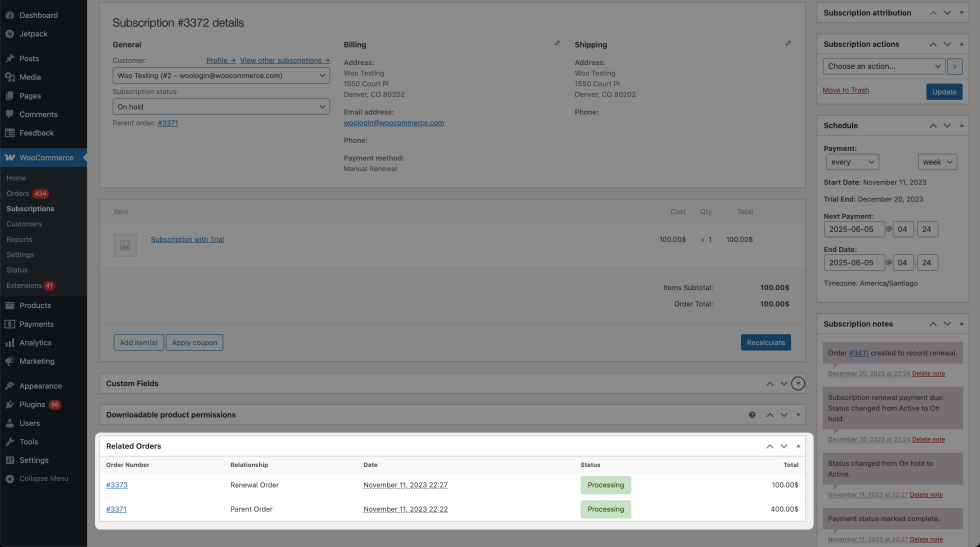Edit shipping address with pencil icon
This screenshot has width=980, height=547.
pos(788,44)
